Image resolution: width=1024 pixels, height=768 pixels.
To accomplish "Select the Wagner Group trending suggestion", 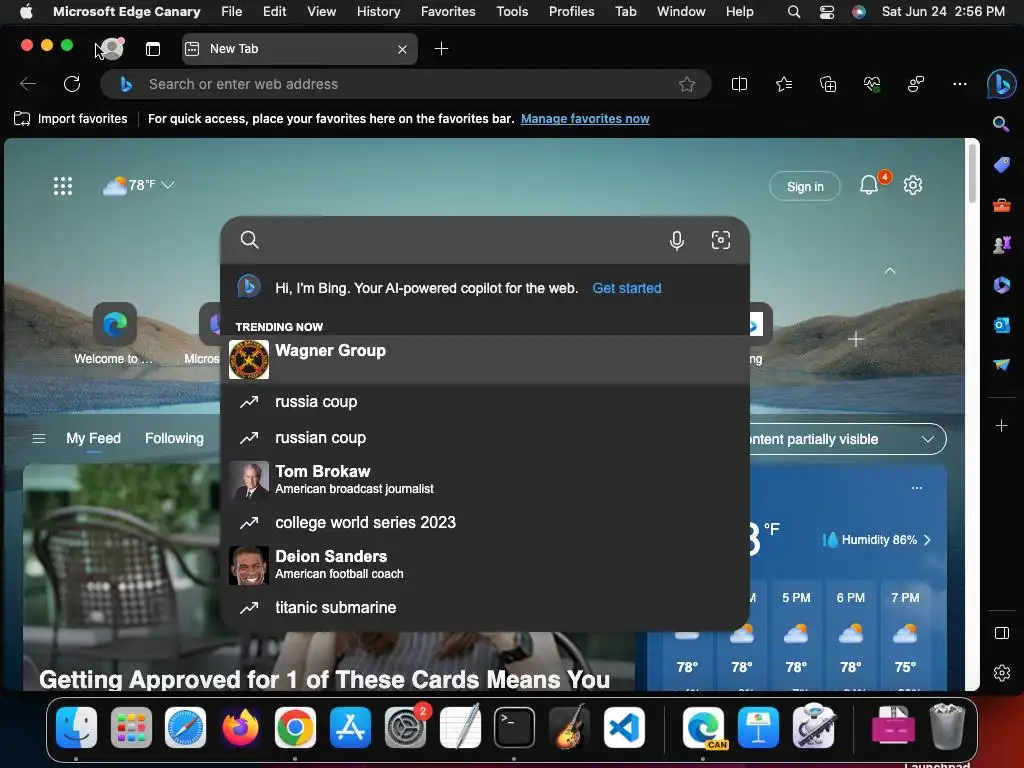I will (485, 360).
